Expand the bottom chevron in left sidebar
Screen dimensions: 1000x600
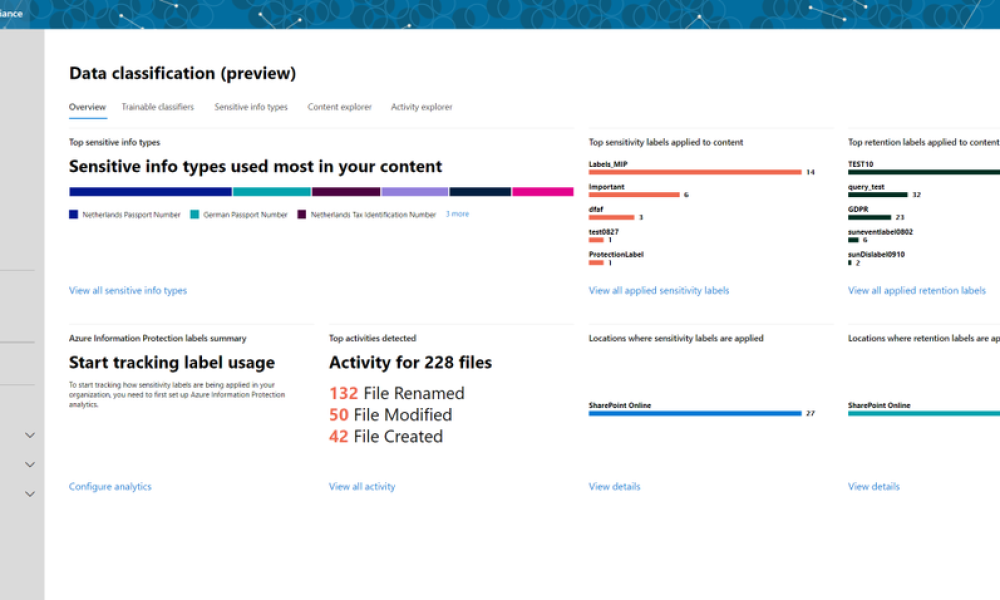pos(30,493)
